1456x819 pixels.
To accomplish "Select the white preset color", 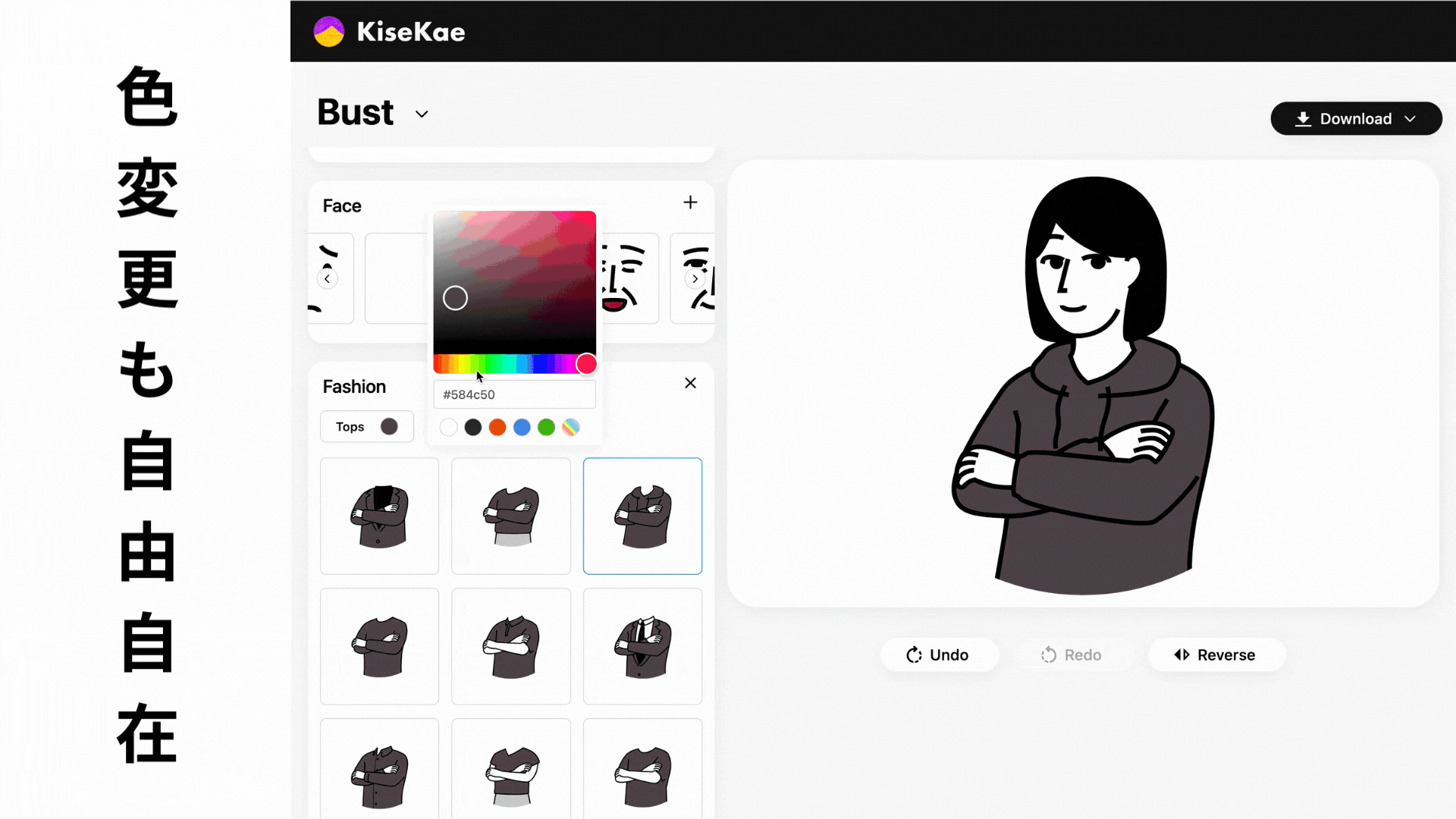I will pos(448,428).
